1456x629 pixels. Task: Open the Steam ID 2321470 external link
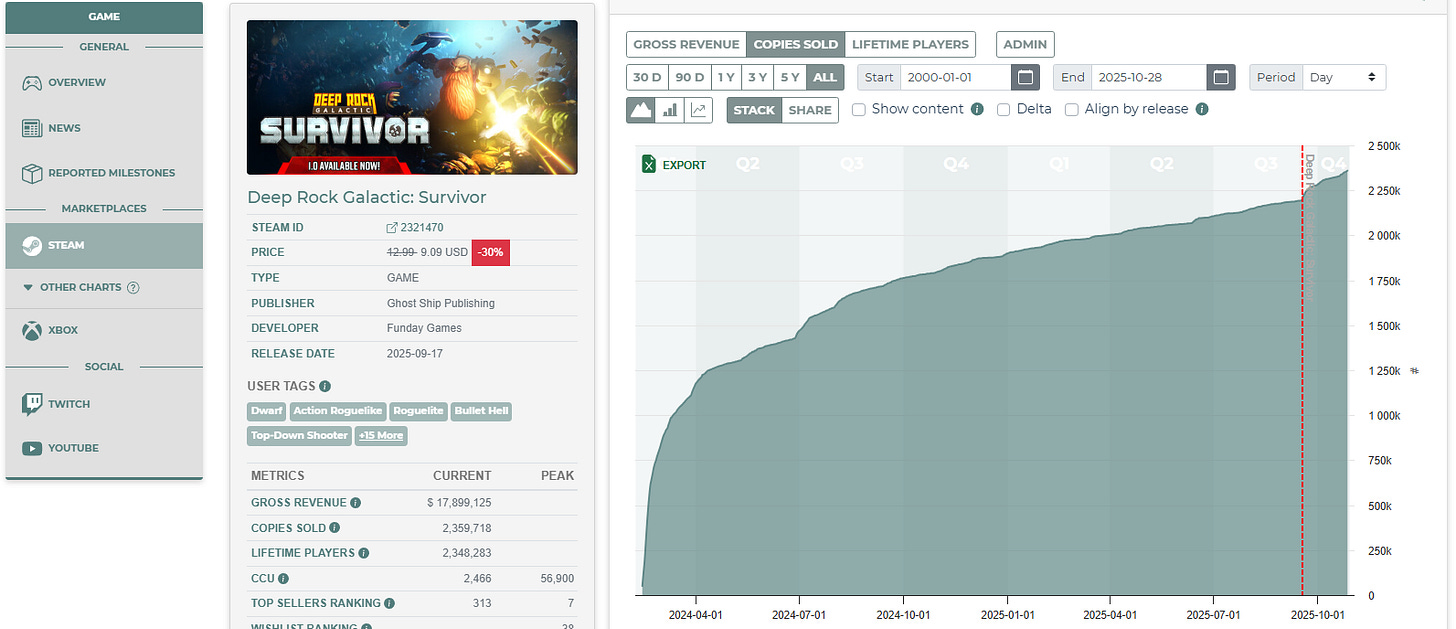415,228
